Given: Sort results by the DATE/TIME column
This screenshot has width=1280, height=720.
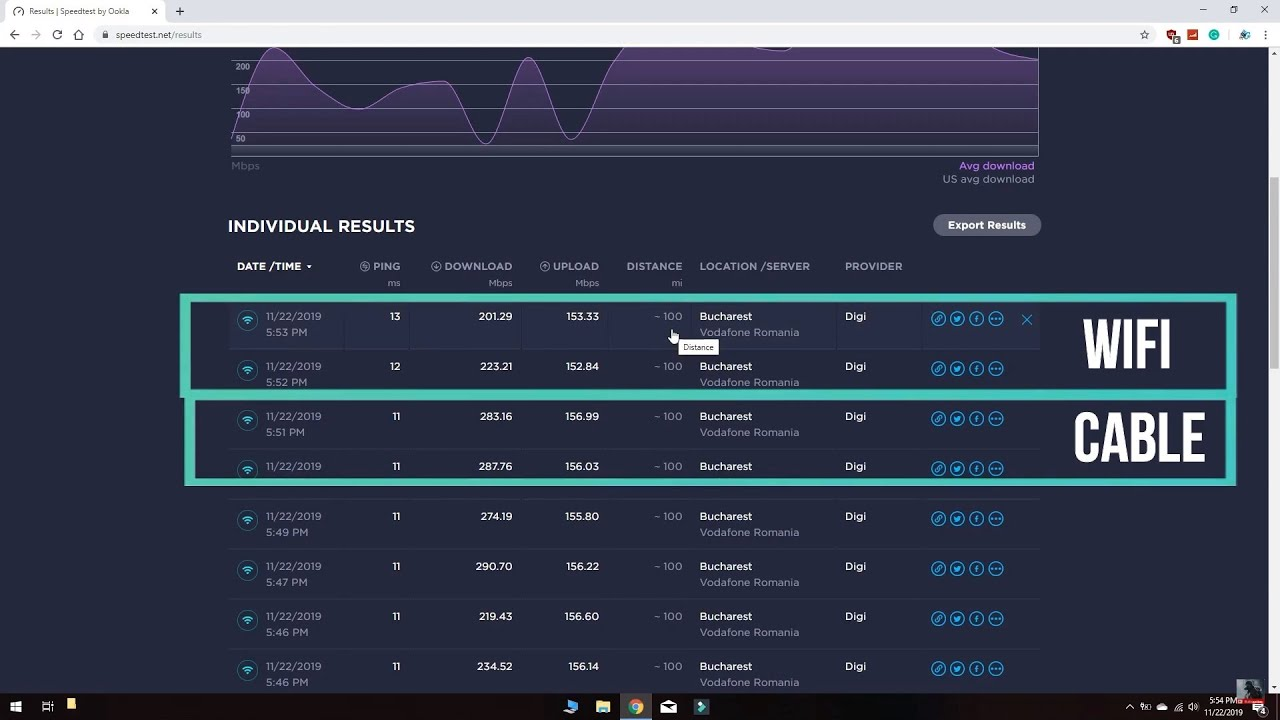Looking at the screenshot, I should (274, 266).
